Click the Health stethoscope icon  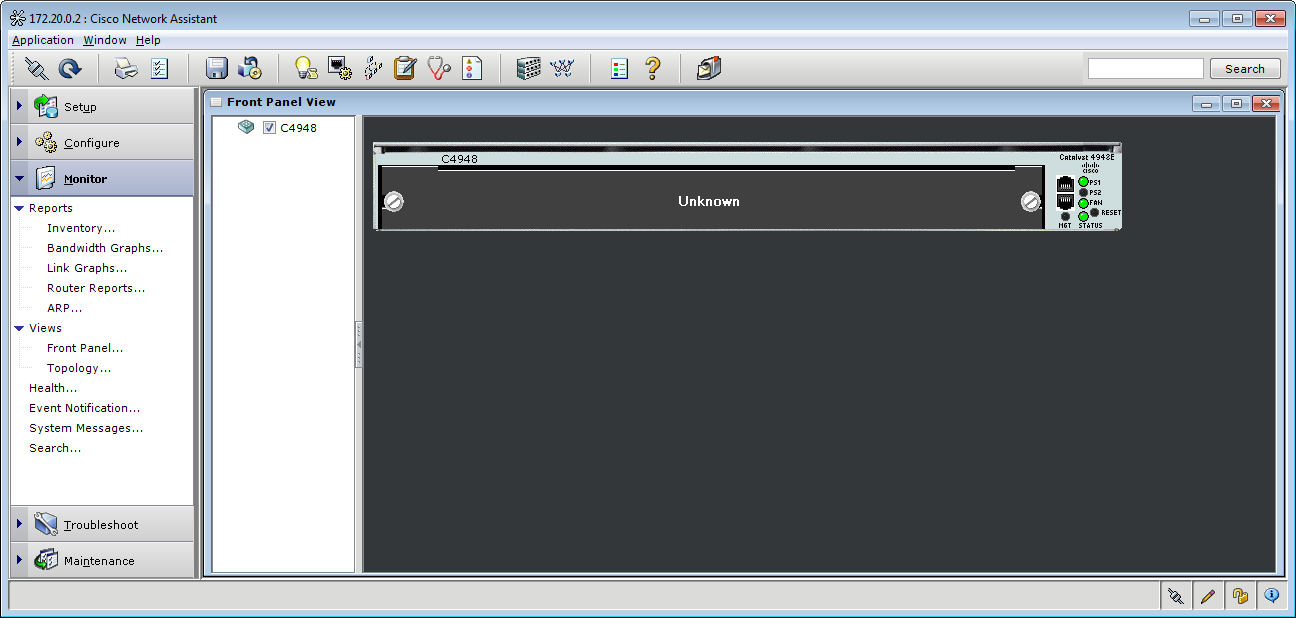(x=439, y=68)
